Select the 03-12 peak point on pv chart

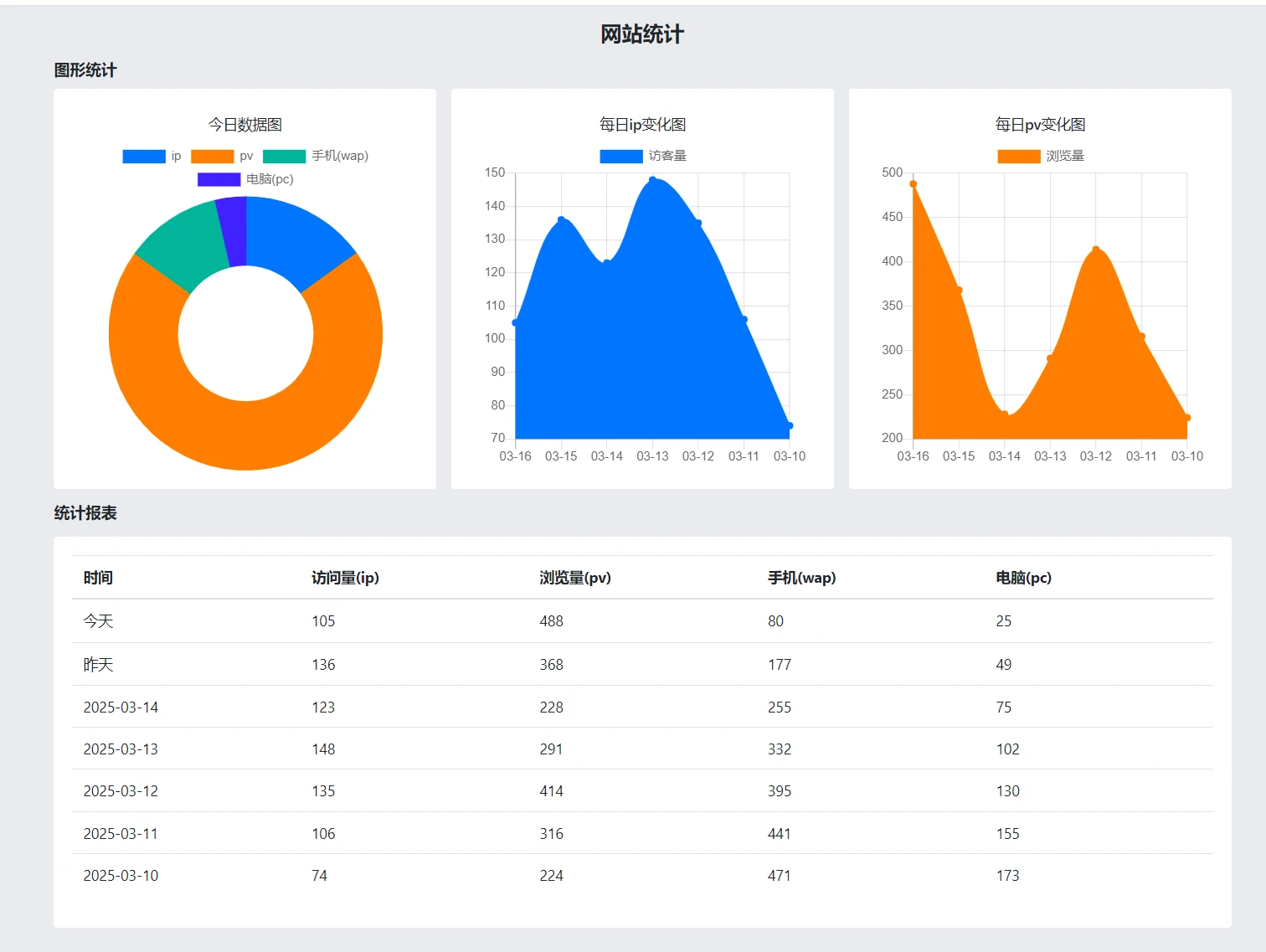(x=1095, y=250)
